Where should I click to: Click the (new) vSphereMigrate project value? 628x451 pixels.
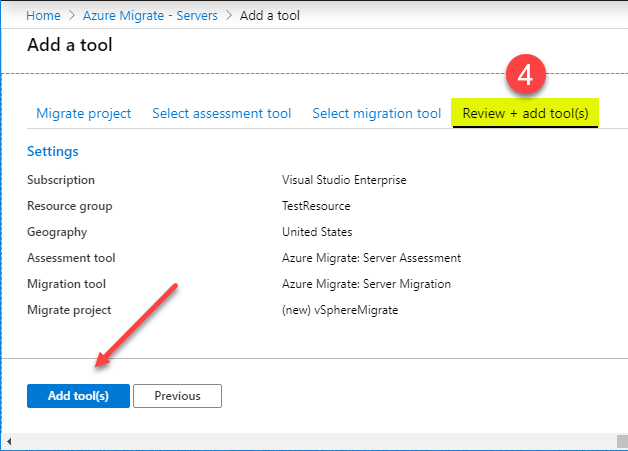[340, 310]
